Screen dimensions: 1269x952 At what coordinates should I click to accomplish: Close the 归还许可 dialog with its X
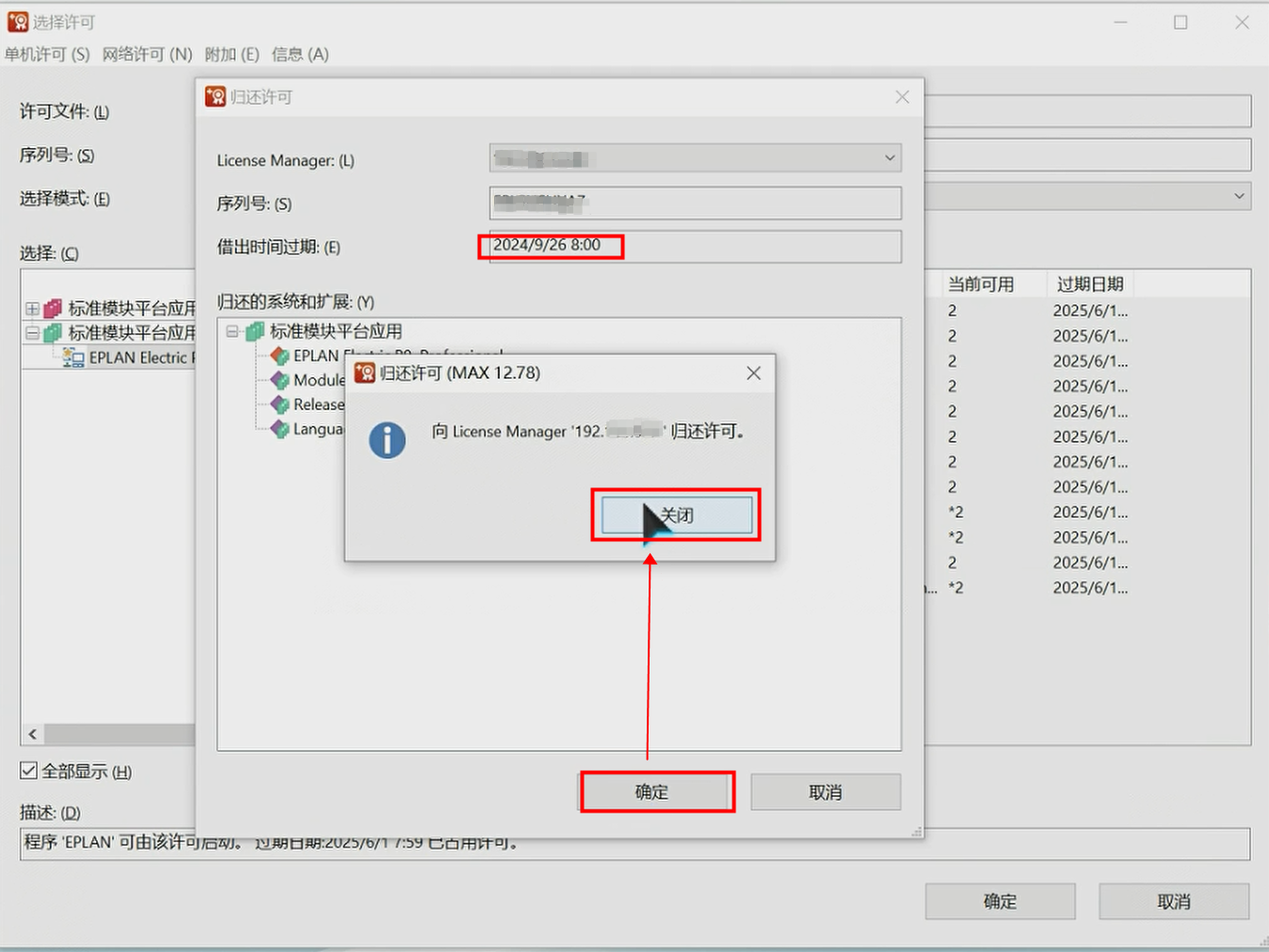(x=902, y=97)
